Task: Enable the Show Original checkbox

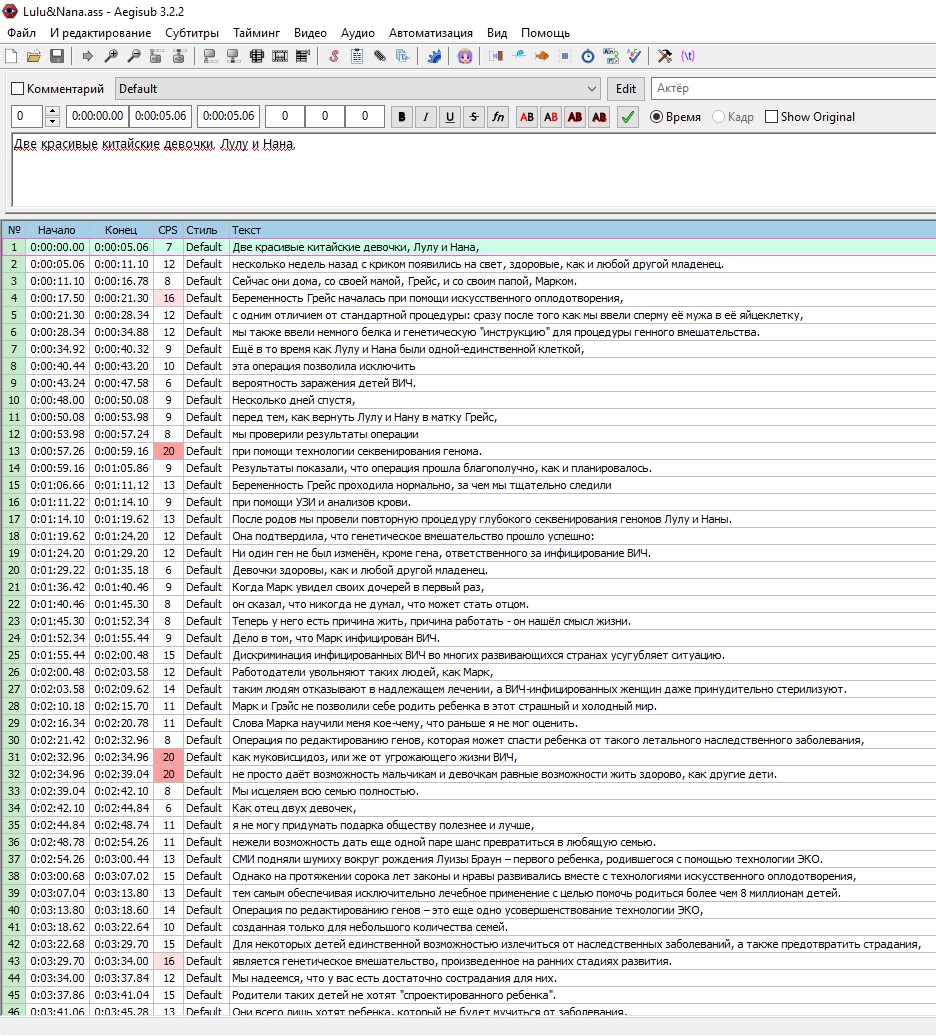Action: point(771,117)
